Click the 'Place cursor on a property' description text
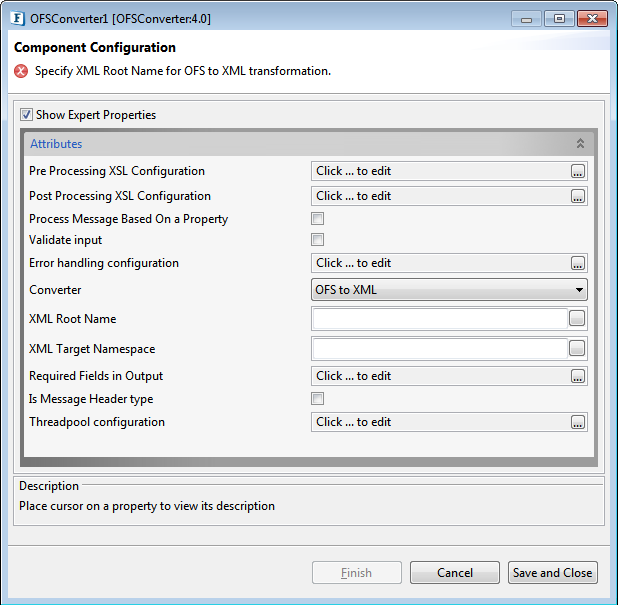Image resolution: width=618 pixels, height=605 pixels. point(147,506)
